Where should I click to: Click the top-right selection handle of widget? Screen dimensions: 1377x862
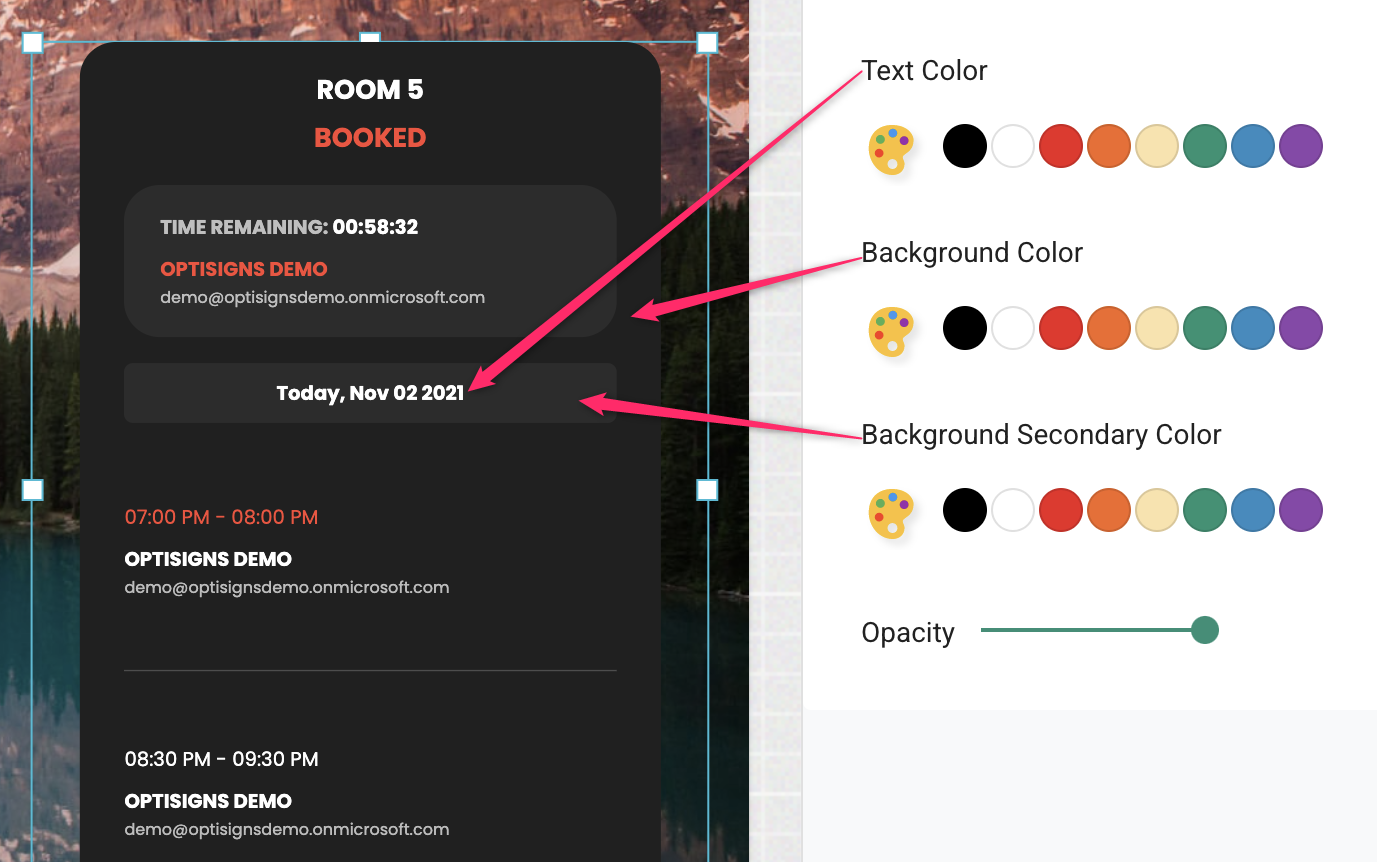[707, 42]
